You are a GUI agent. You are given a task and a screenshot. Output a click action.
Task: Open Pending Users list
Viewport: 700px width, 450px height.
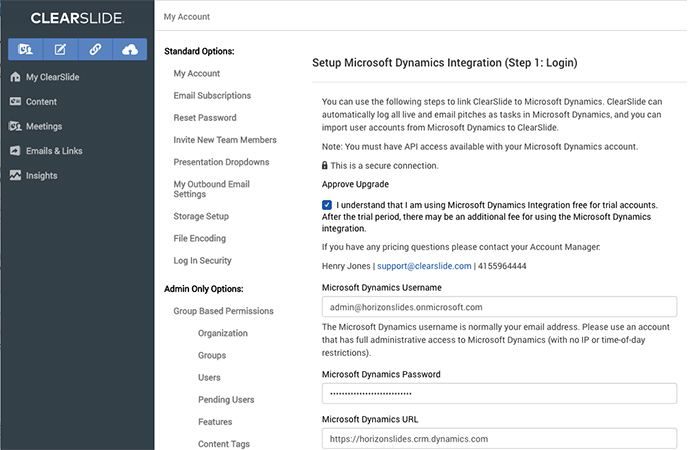(x=226, y=400)
